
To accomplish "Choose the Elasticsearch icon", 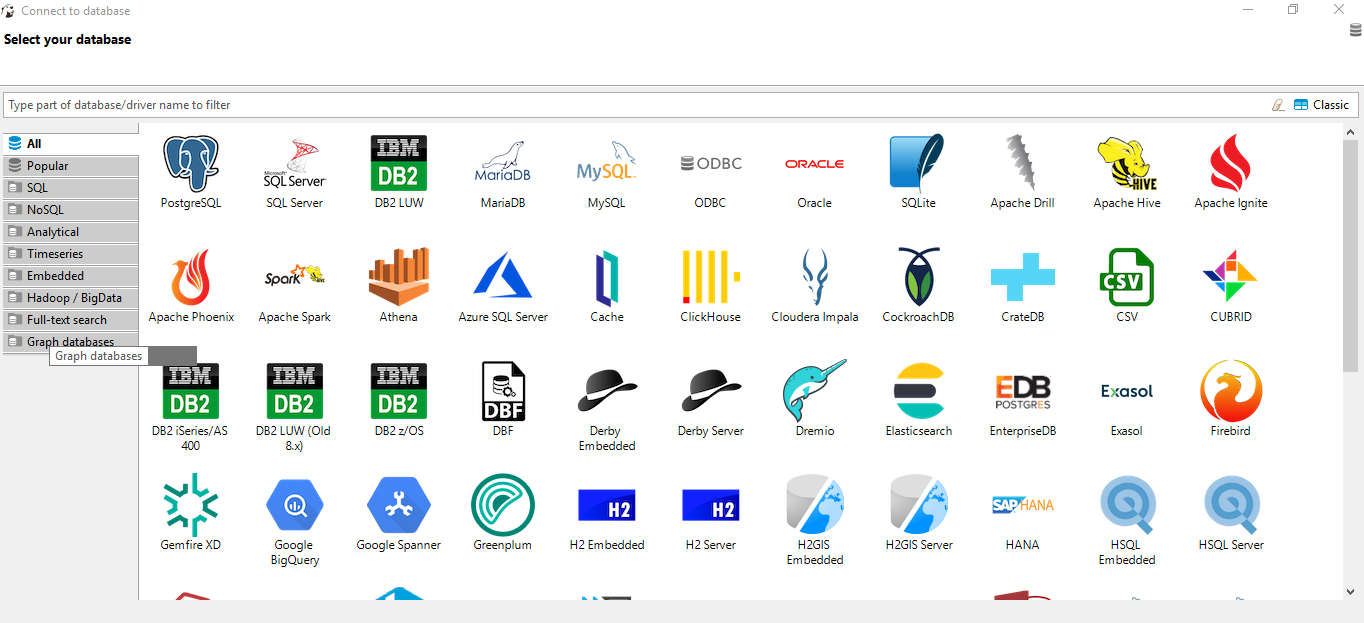I will pos(918,392).
